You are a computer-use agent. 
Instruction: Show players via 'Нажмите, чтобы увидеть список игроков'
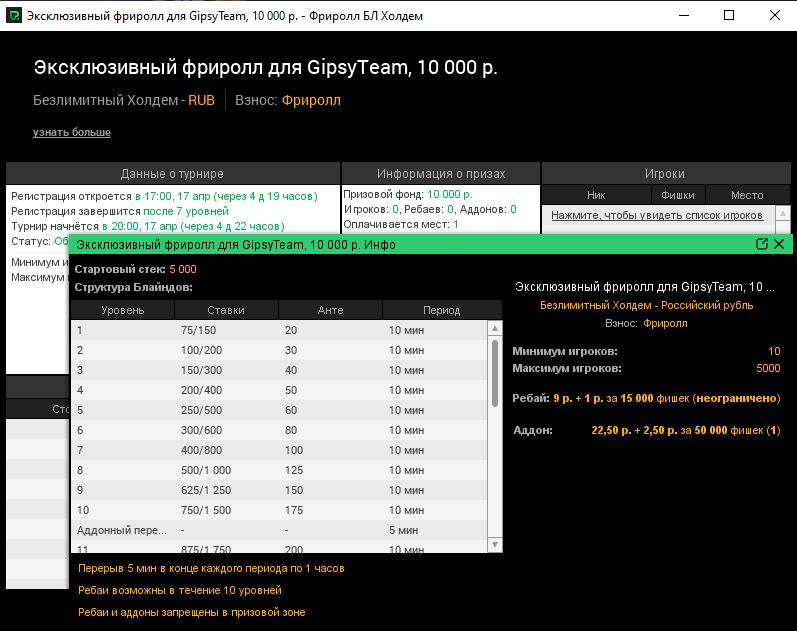657,215
